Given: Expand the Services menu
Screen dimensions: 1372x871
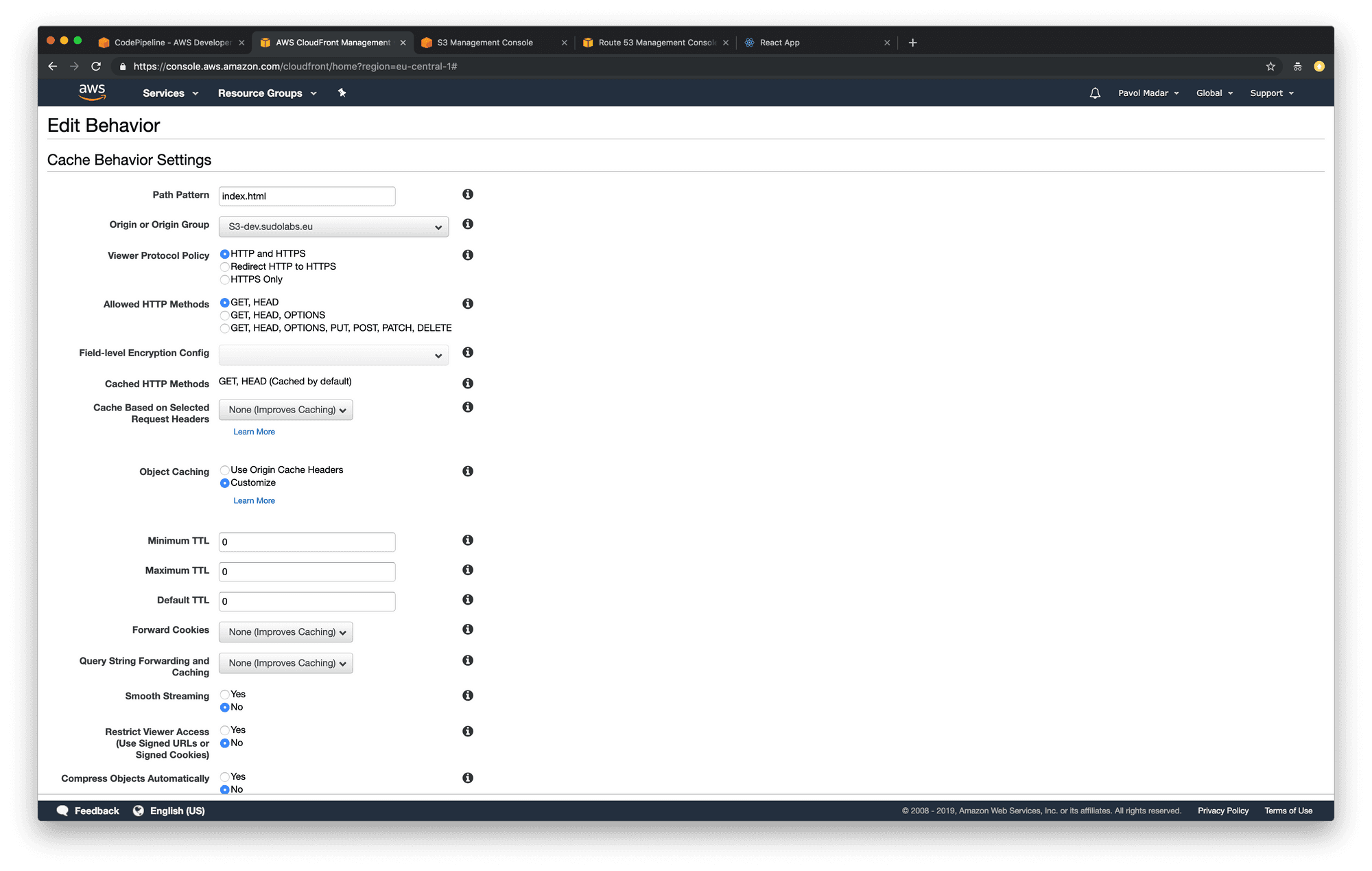Looking at the screenshot, I should point(170,93).
